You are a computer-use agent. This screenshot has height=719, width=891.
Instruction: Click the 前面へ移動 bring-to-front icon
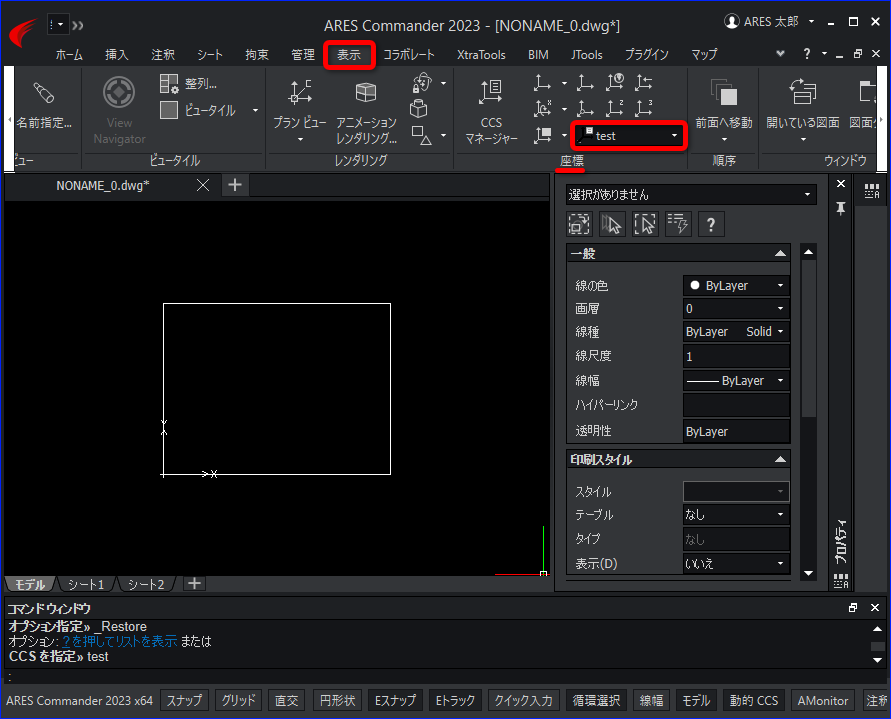(723, 93)
